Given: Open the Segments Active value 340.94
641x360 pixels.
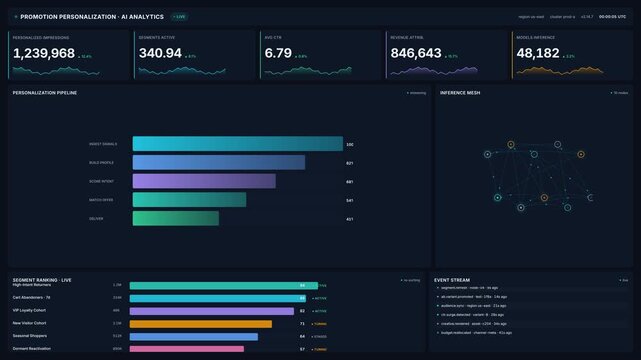Looking at the screenshot, I should (160, 53).
